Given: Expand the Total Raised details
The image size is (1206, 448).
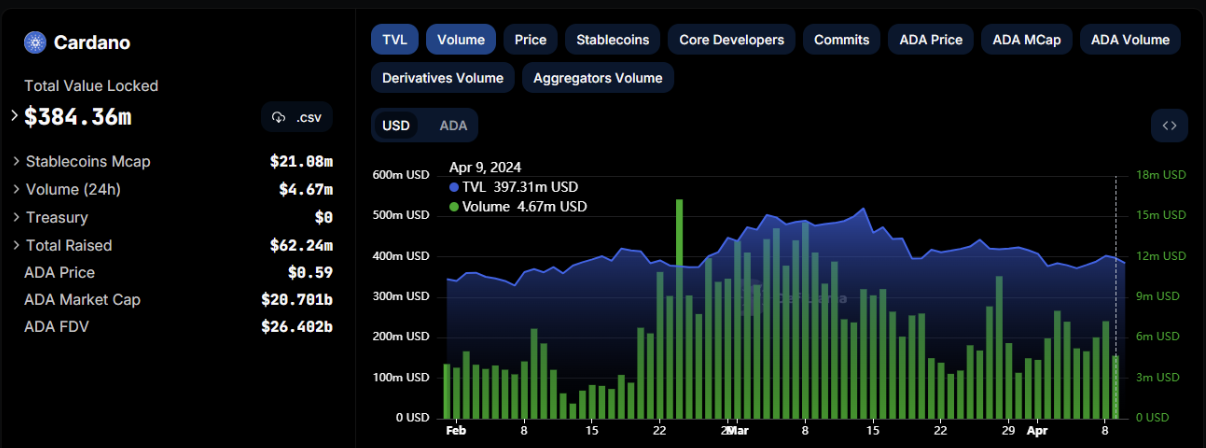Looking at the screenshot, I should tap(17, 245).
